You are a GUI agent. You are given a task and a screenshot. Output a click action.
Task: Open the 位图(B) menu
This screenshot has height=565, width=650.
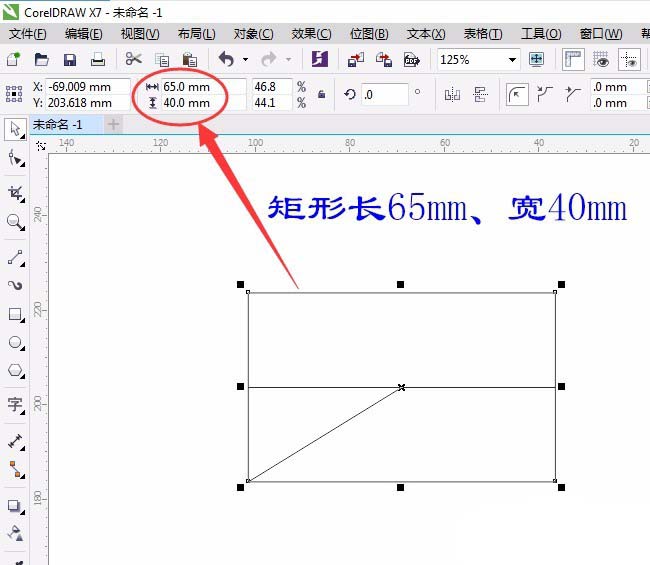coord(369,34)
